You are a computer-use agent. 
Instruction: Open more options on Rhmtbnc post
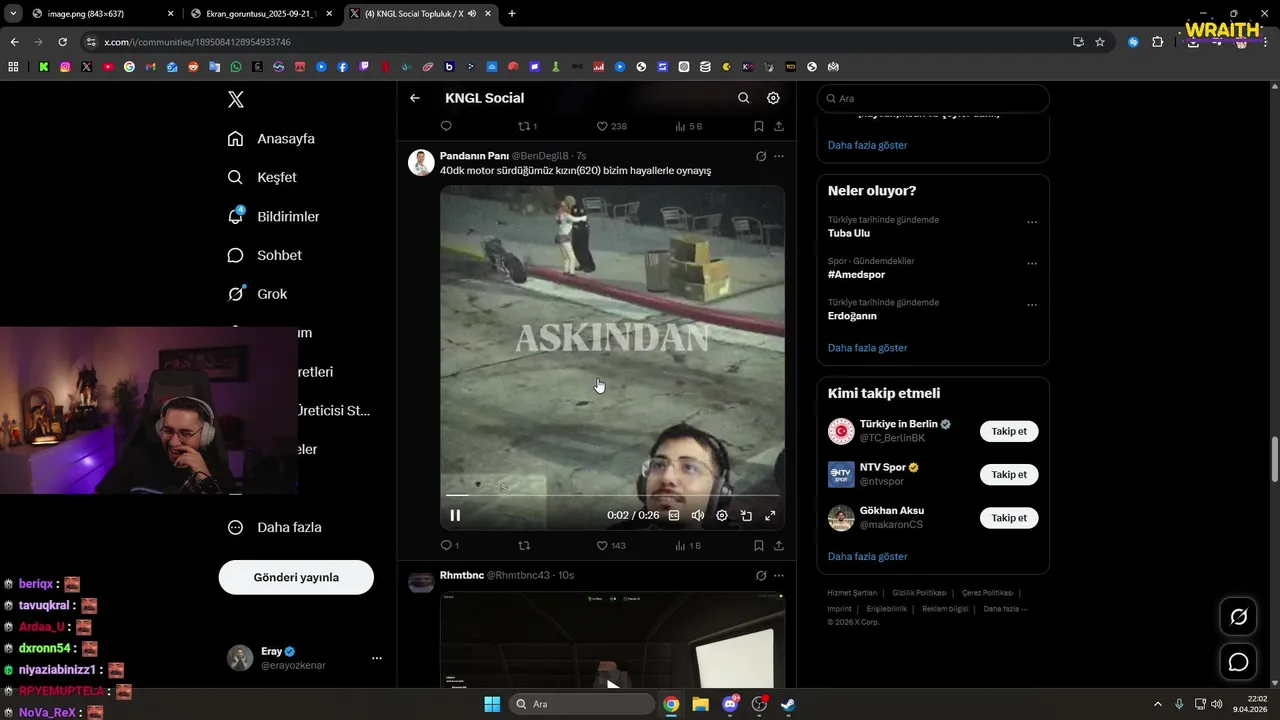click(x=779, y=575)
